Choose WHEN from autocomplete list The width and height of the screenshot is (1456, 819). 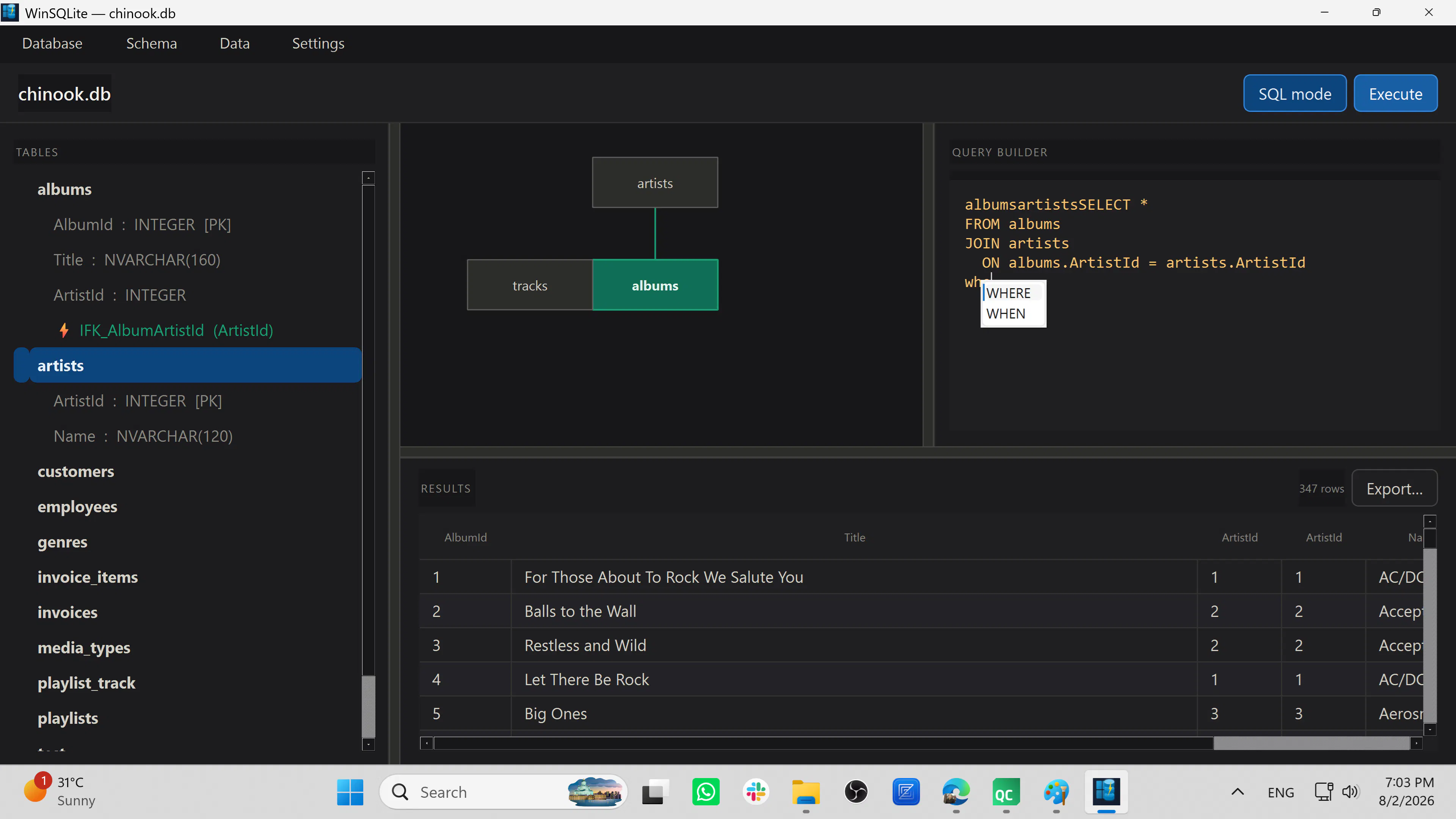click(1013, 314)
